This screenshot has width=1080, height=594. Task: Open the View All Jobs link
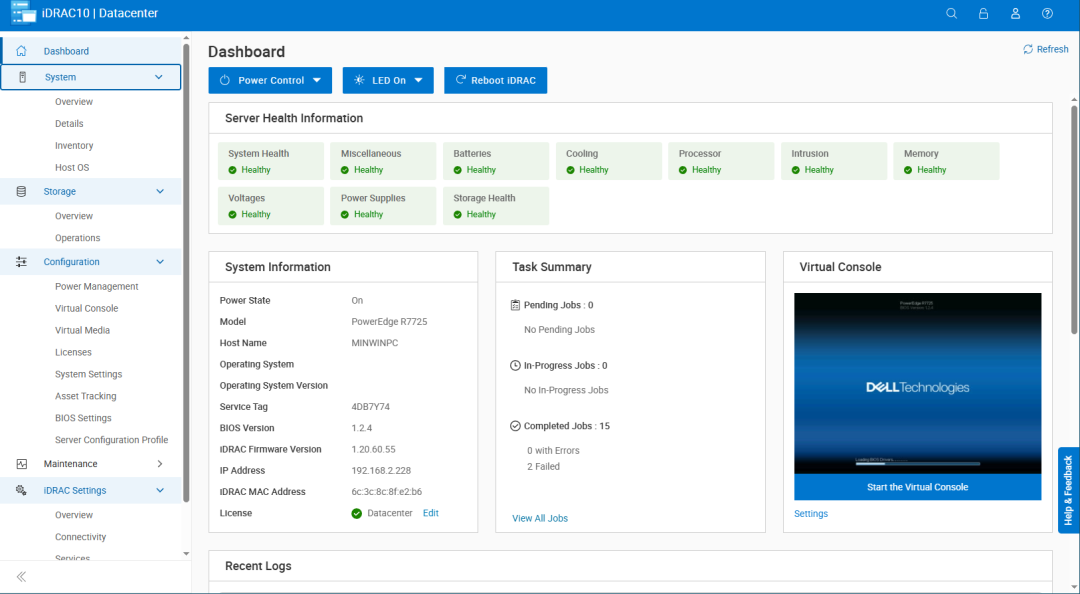pyautogui.click(x=540, y=518)
